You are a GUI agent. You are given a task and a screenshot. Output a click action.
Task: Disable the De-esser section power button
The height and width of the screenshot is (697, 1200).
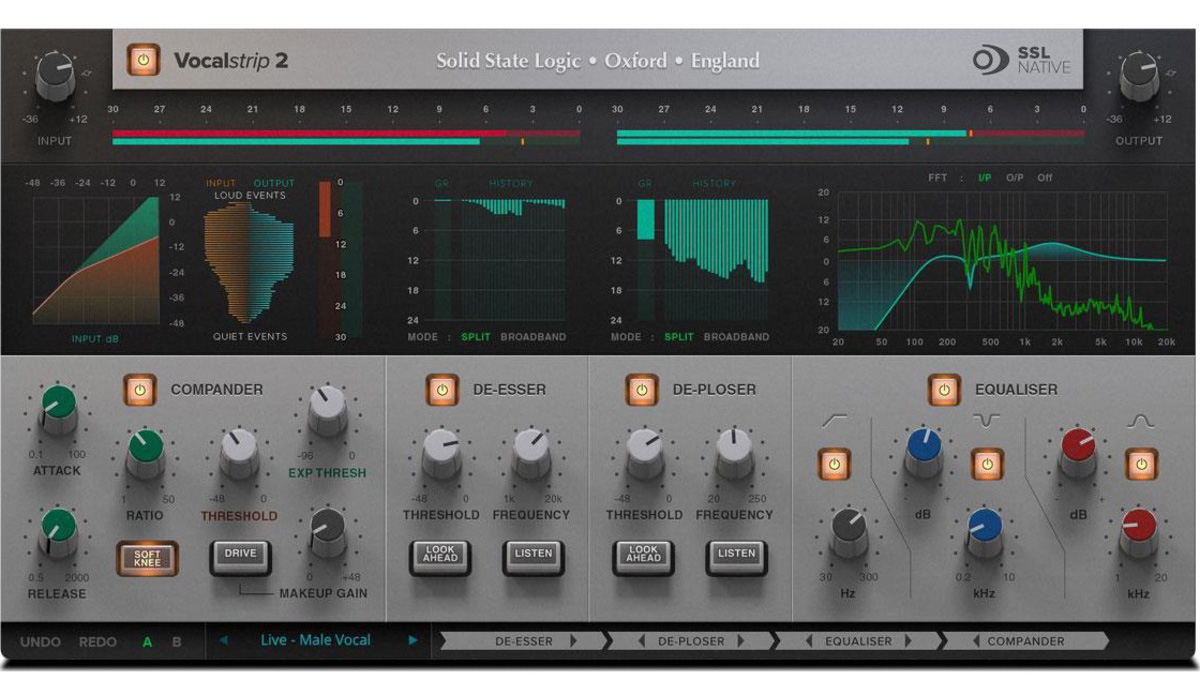442,389
